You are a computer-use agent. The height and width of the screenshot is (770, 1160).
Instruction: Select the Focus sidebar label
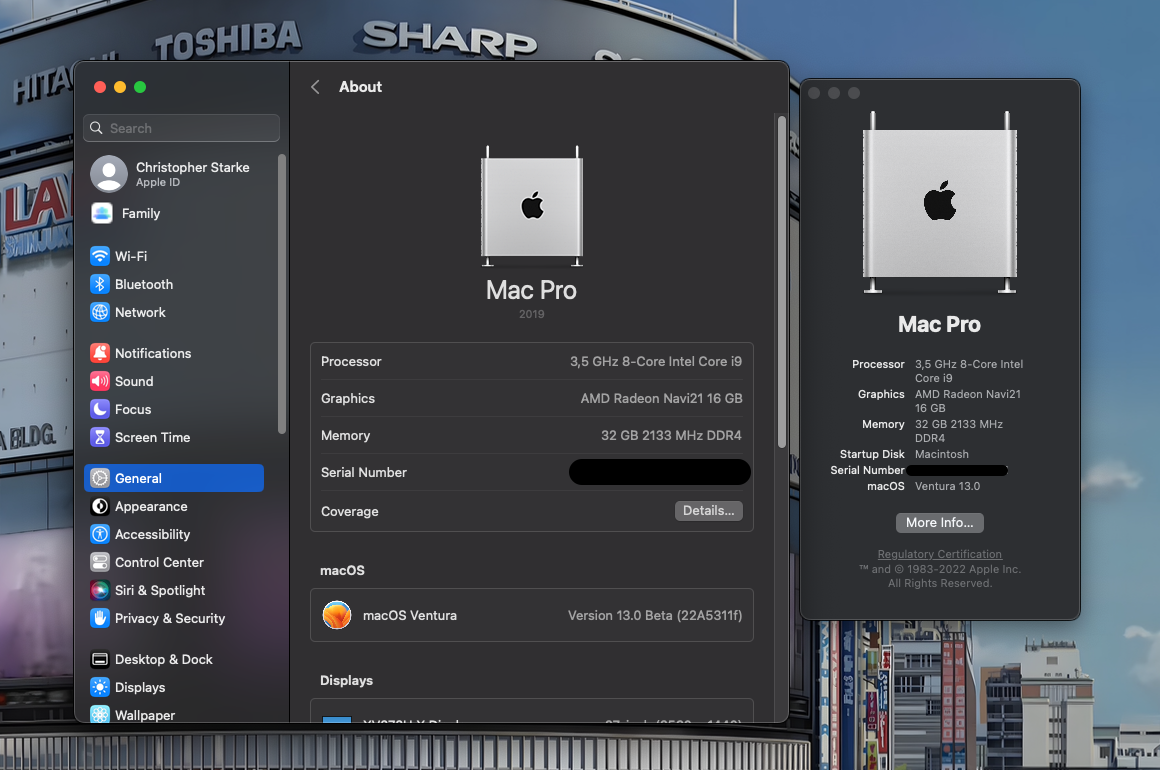point(132,409)
